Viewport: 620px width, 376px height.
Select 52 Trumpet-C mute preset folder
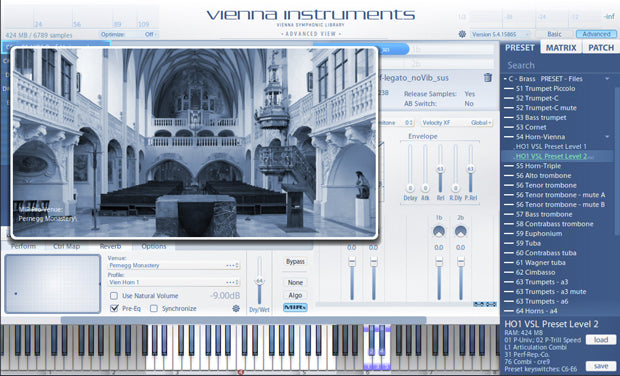click(x=546, y=108)
